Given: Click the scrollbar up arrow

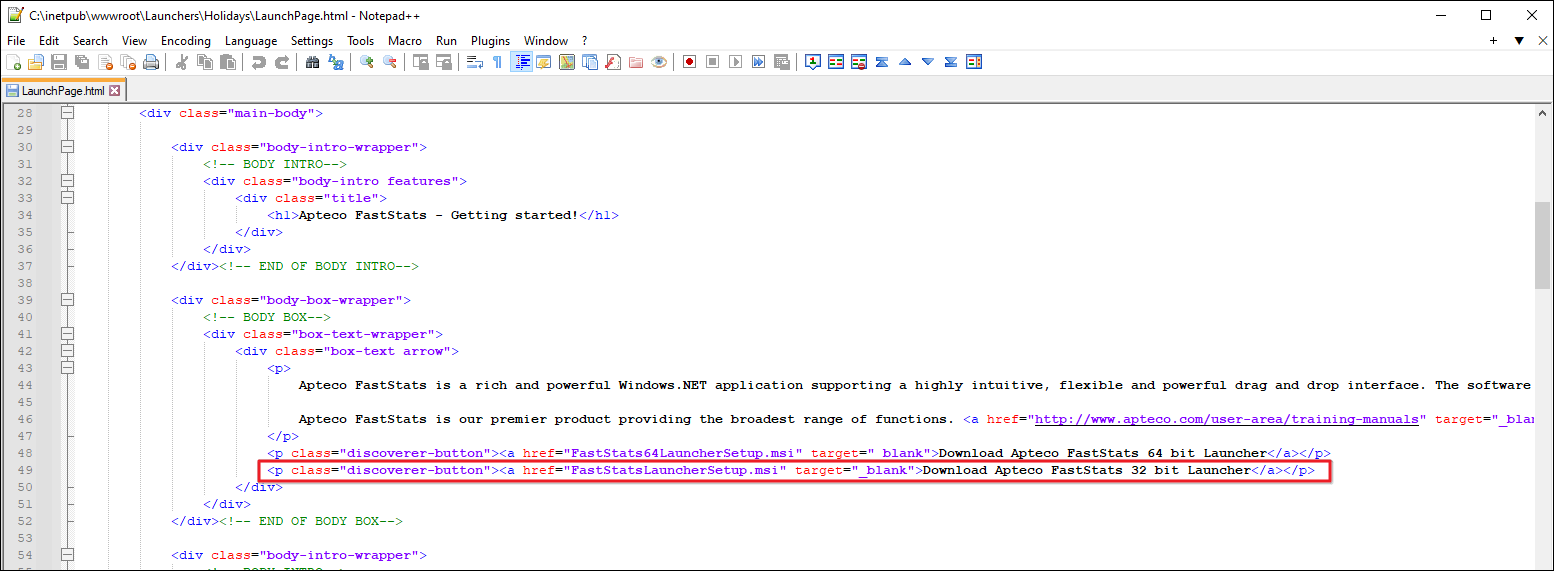Looking at the screenshot, I should pos(1543,113).
